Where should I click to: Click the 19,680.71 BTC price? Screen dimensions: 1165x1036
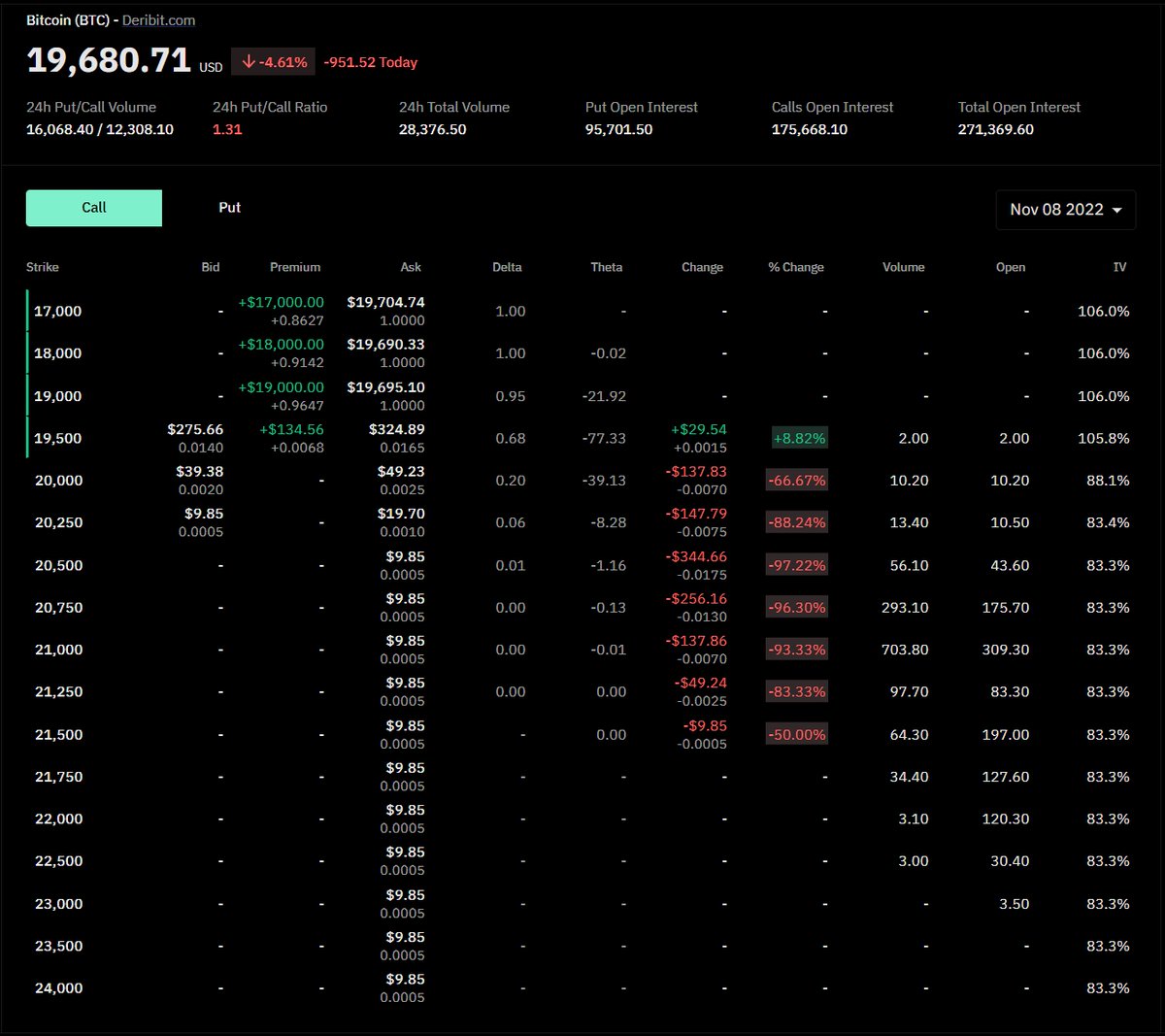click(109, 60)
